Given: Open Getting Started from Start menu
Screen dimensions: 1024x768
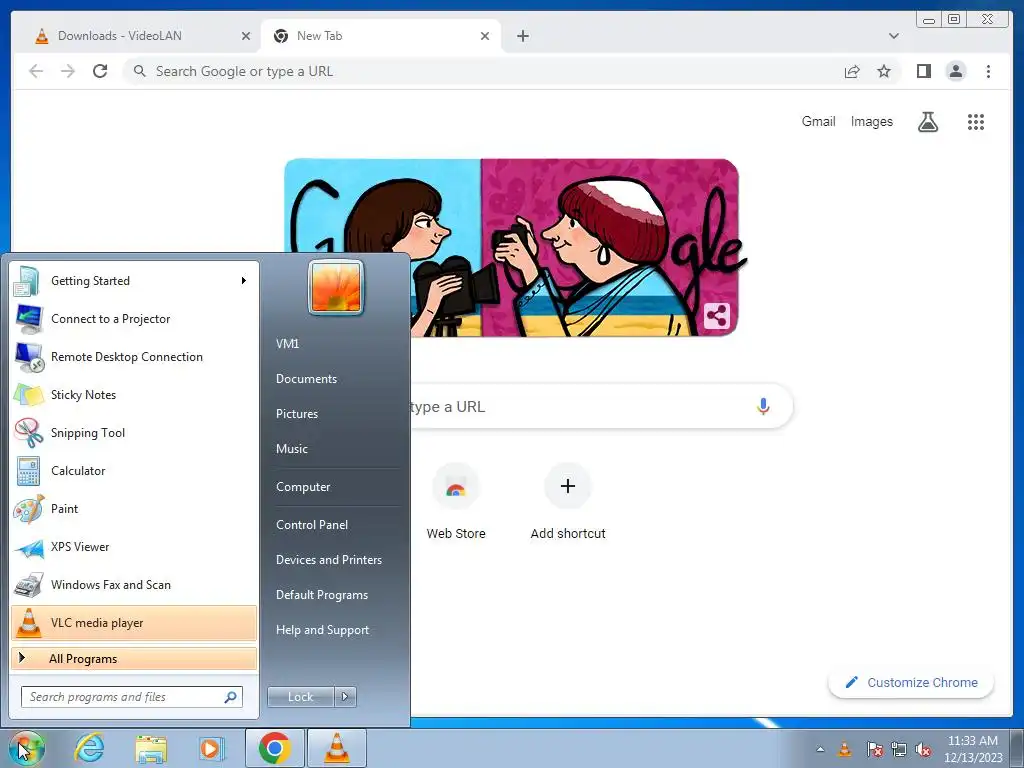Looking at the screenshot, I should pos(134,281).
